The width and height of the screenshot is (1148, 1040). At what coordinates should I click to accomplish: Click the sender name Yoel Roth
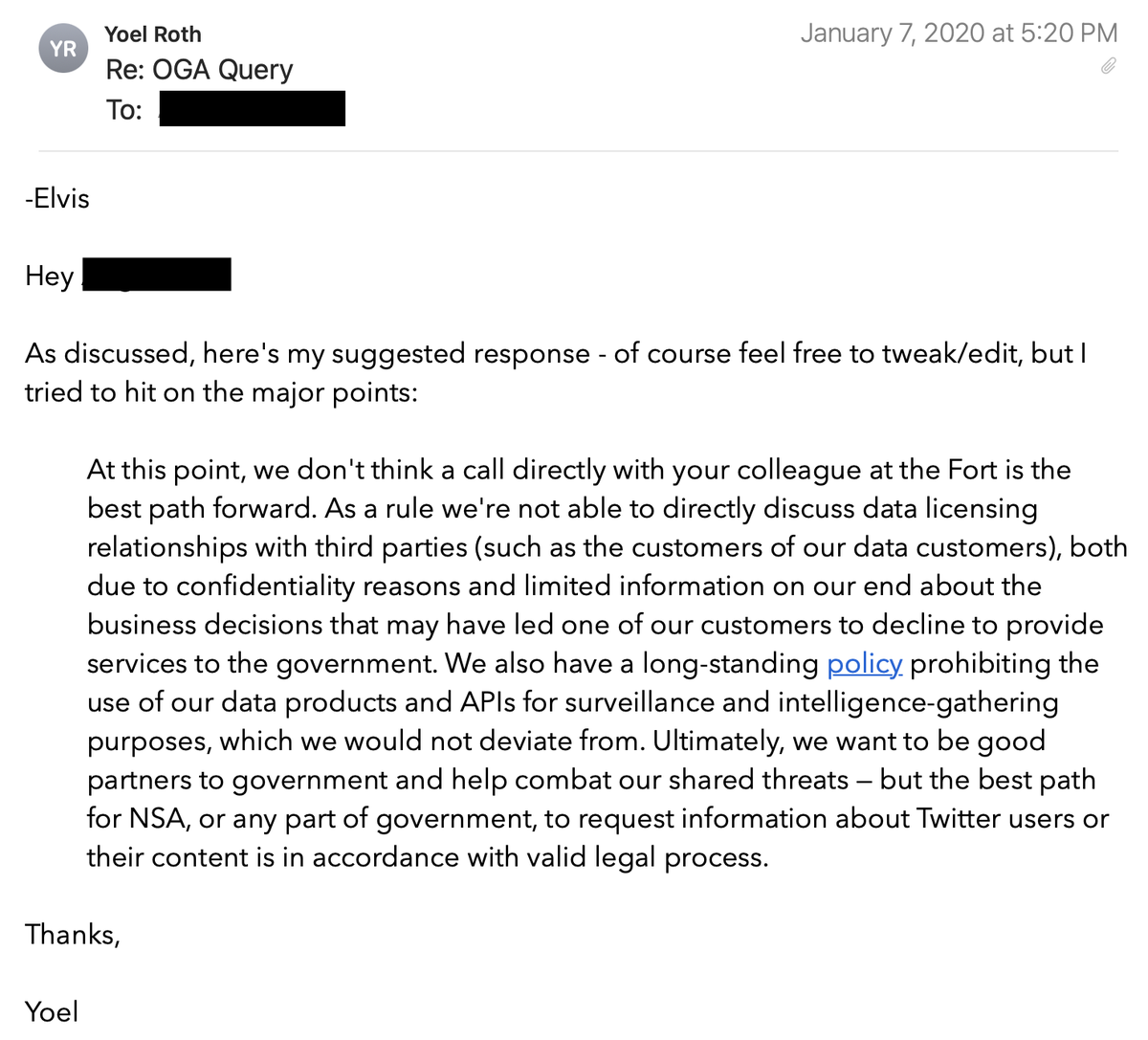tap(153, 34)
